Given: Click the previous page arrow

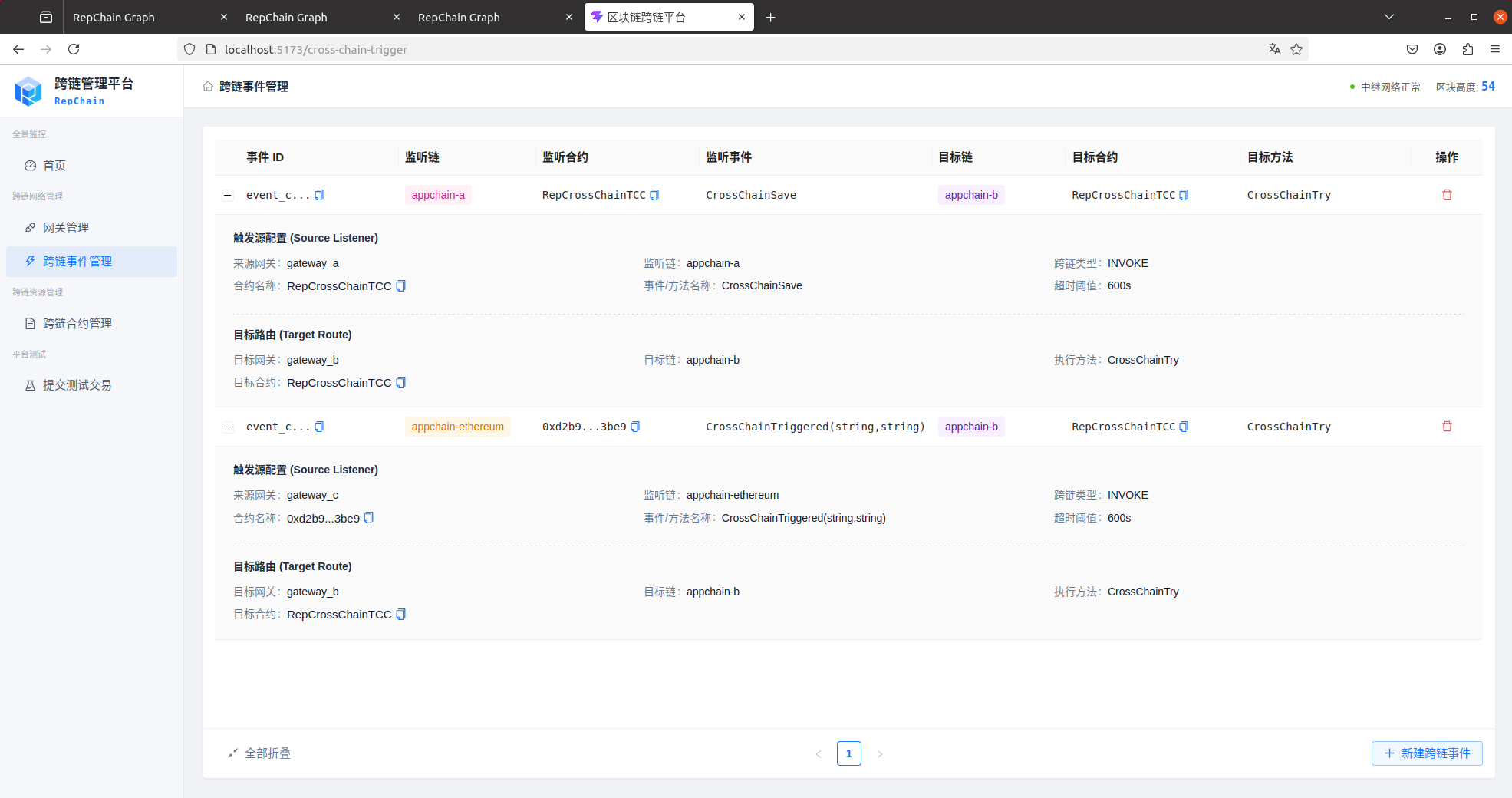Looking at the screenshot, I should click(819, 753).
